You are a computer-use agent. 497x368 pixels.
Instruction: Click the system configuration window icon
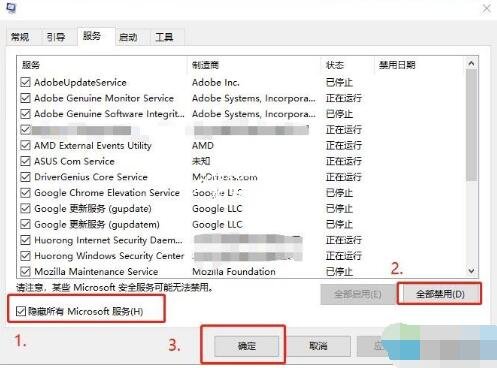click(x=11, y=8)
